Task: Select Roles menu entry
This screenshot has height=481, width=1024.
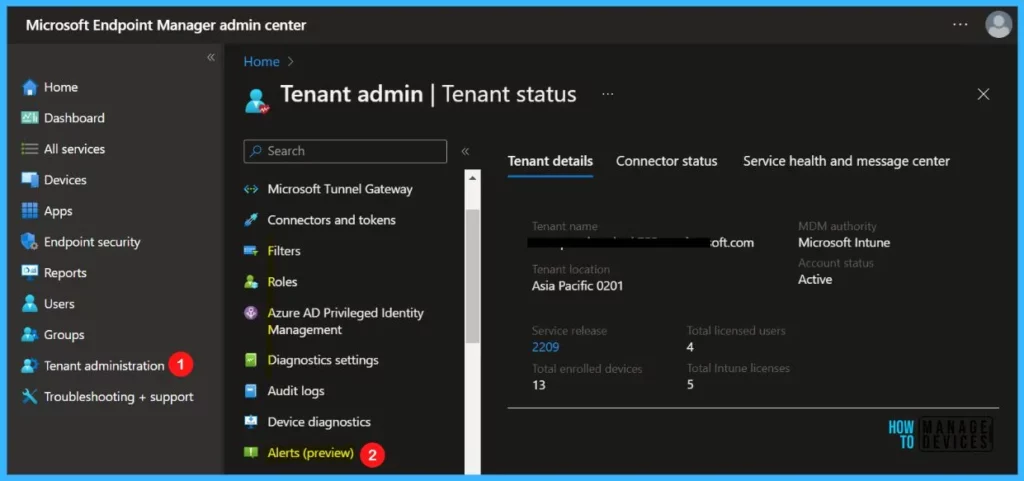Action: [282, 282]
